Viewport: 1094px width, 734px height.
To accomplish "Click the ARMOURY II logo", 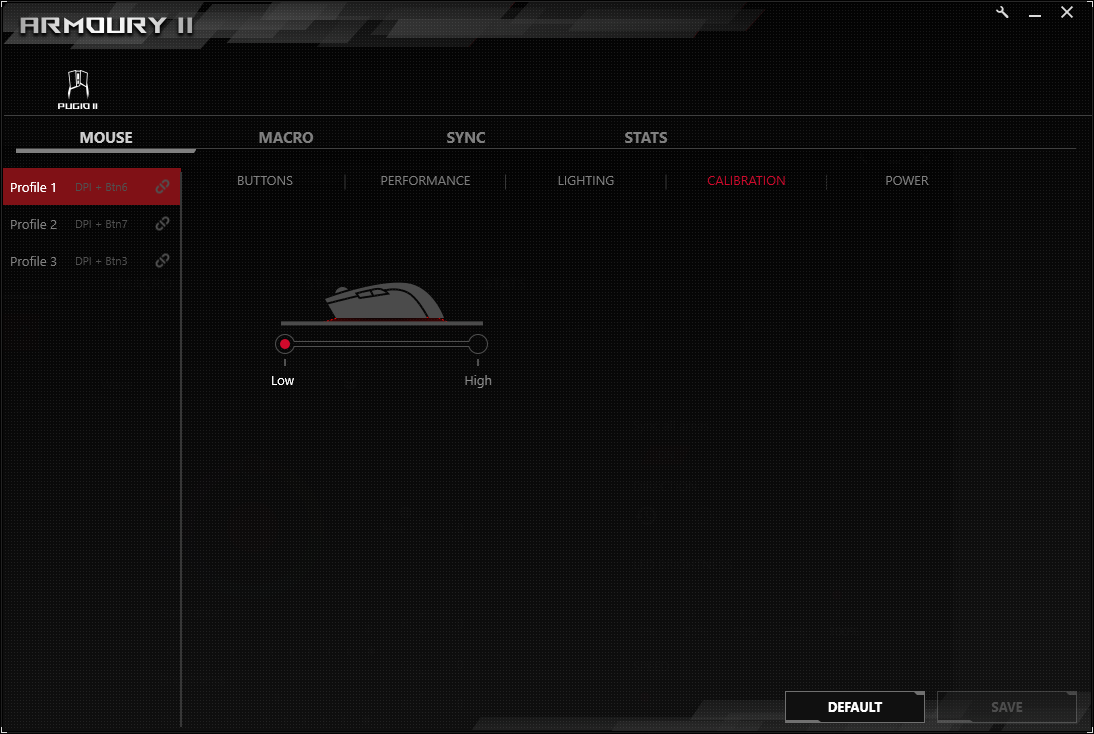I will point(106,25).
